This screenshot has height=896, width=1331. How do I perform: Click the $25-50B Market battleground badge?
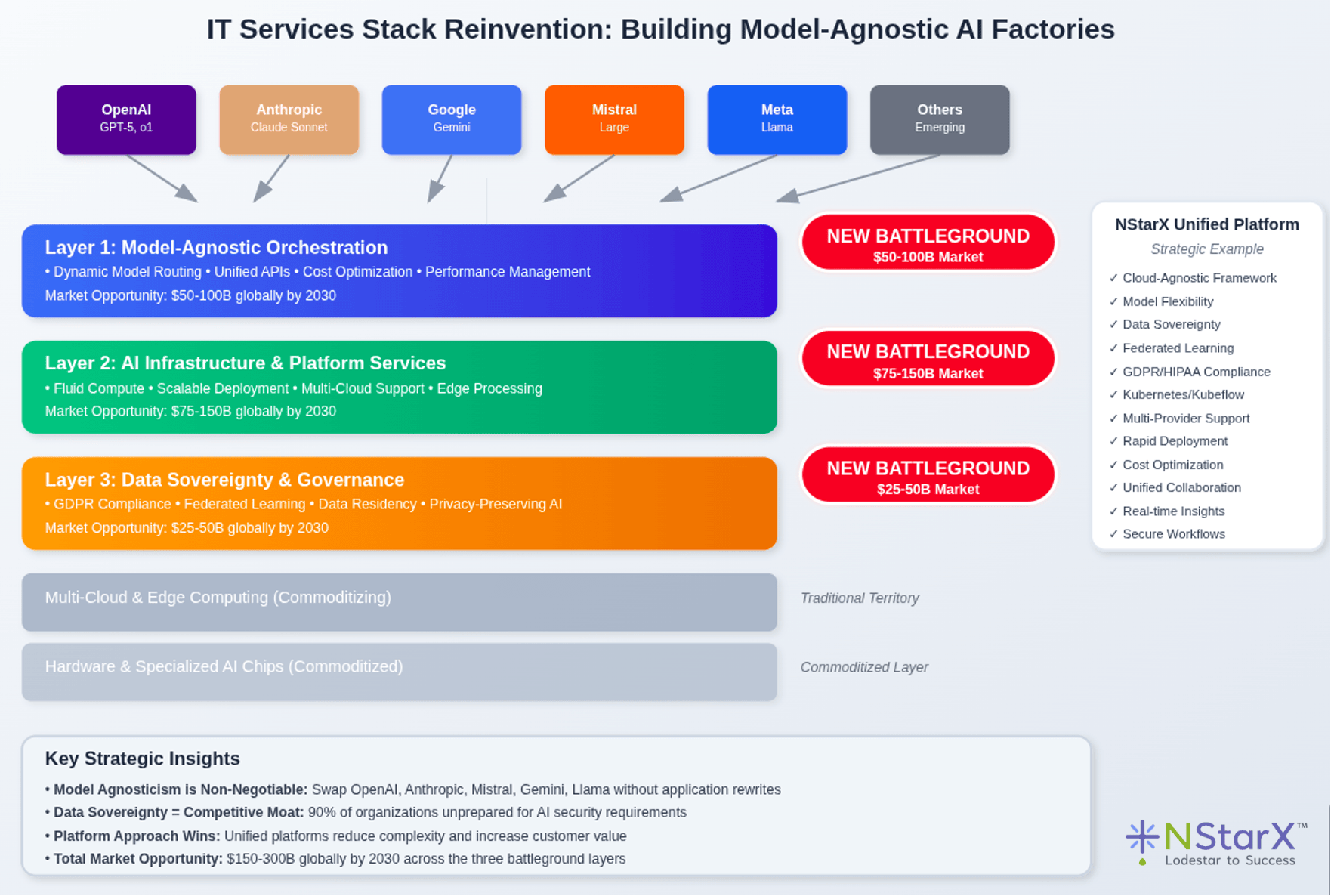928,474
